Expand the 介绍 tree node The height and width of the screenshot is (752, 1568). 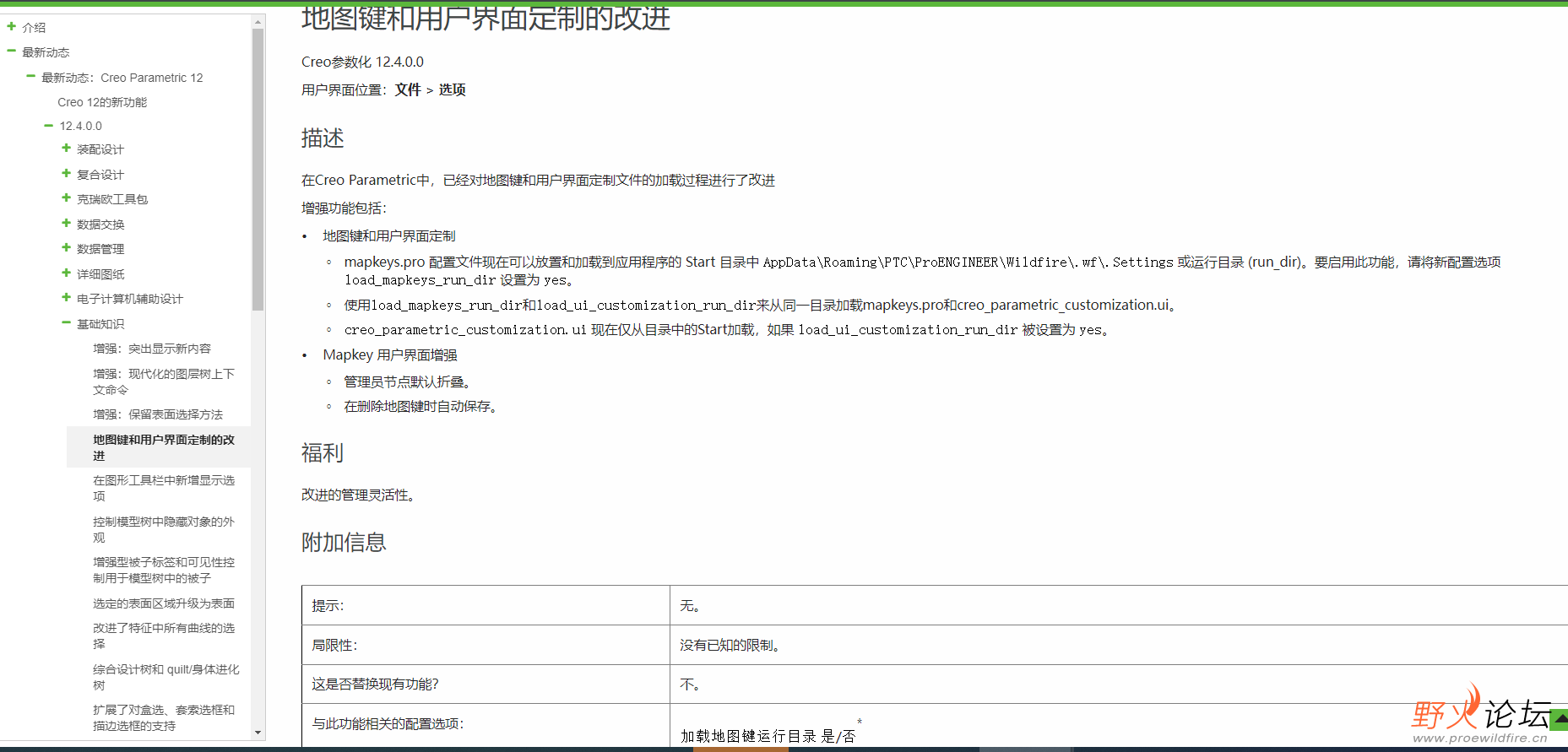pos(12,27)
